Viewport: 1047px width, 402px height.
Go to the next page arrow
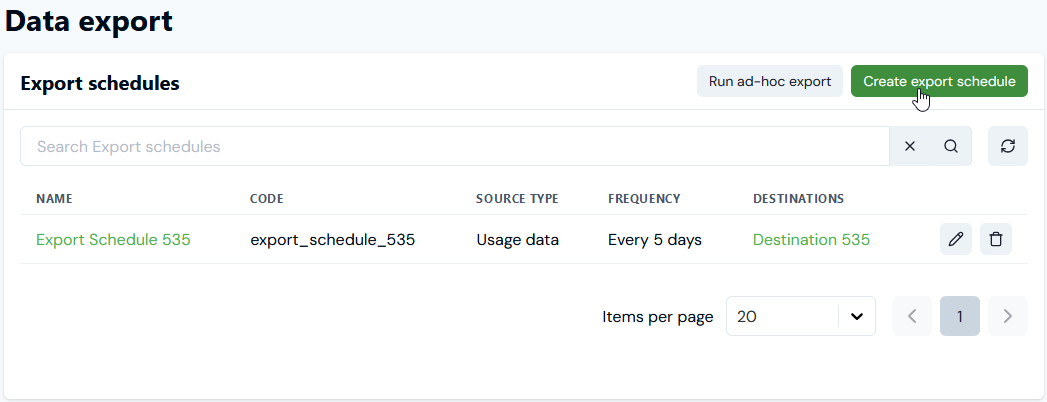click(1008, 316)
